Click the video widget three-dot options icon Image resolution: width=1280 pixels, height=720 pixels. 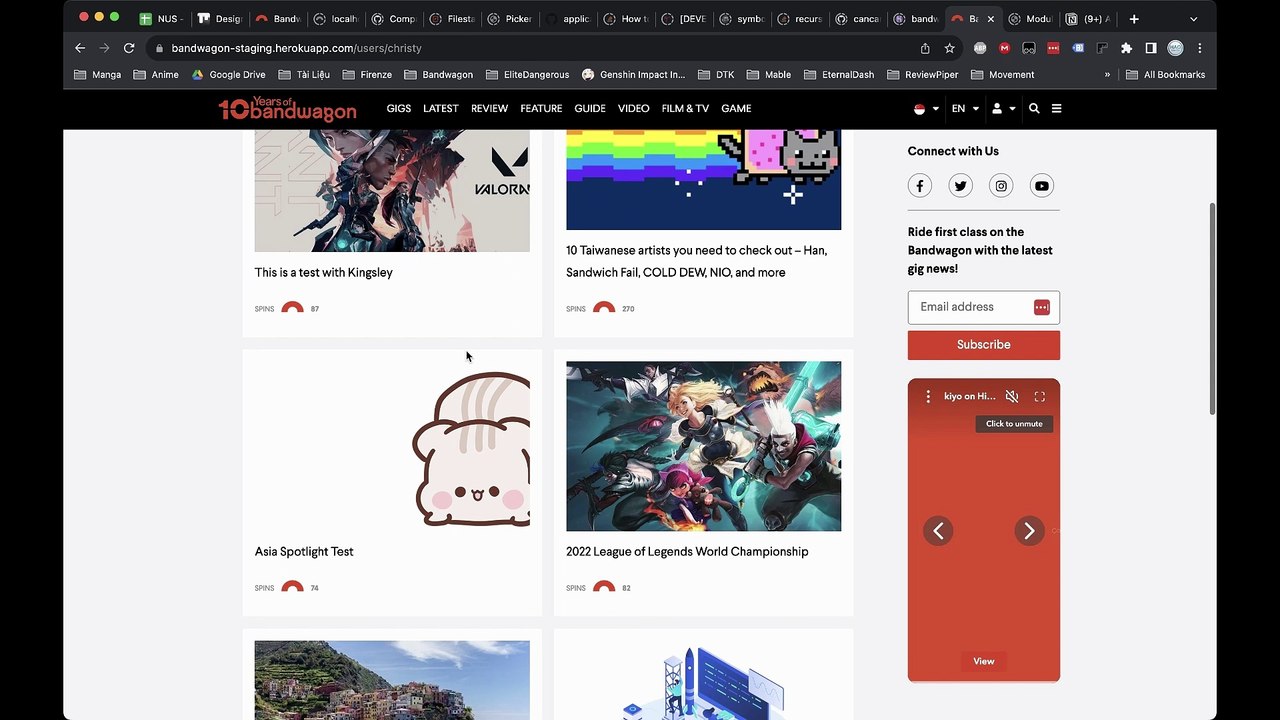[x=928, y=397]
